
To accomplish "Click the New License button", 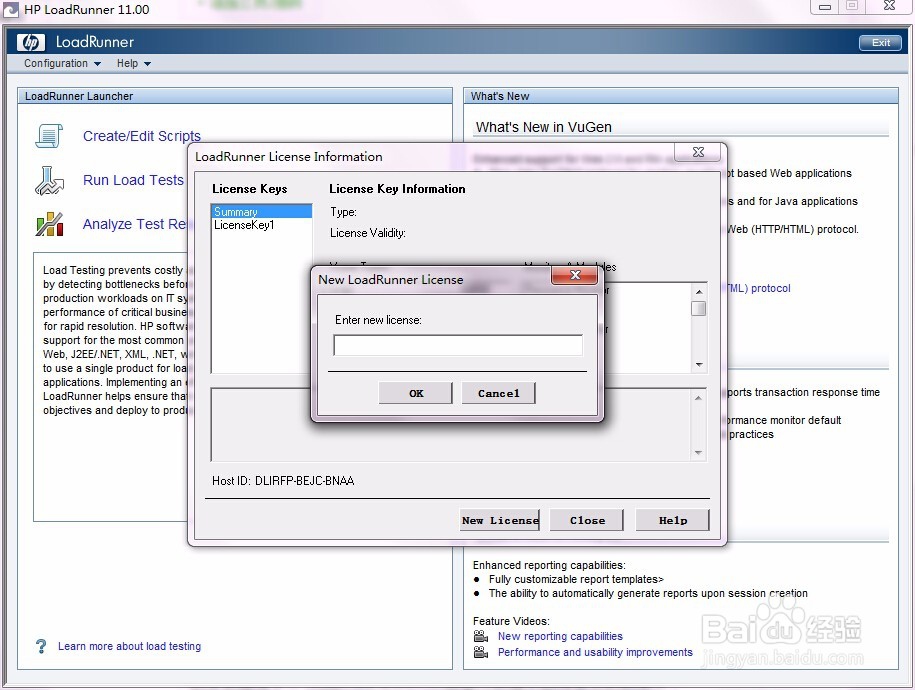I will pos(500,520).
